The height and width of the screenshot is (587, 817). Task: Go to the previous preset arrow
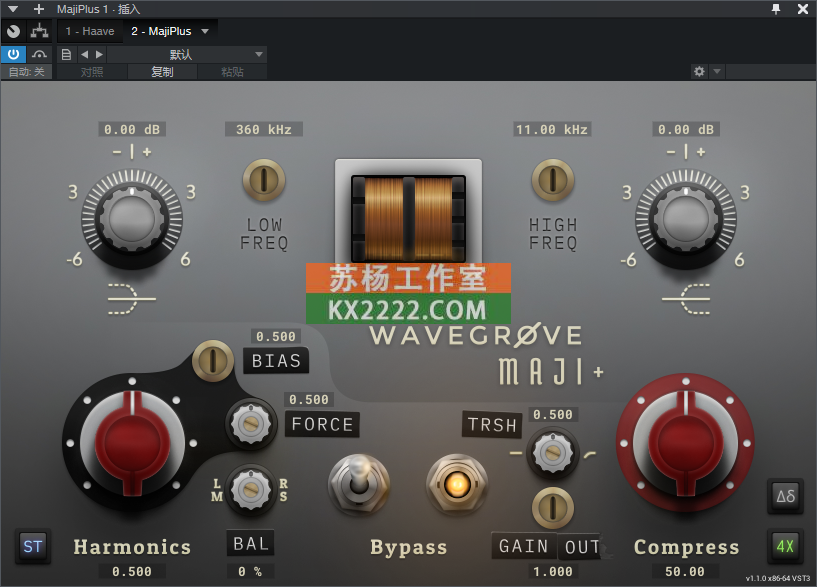click(x=84, y=54)
